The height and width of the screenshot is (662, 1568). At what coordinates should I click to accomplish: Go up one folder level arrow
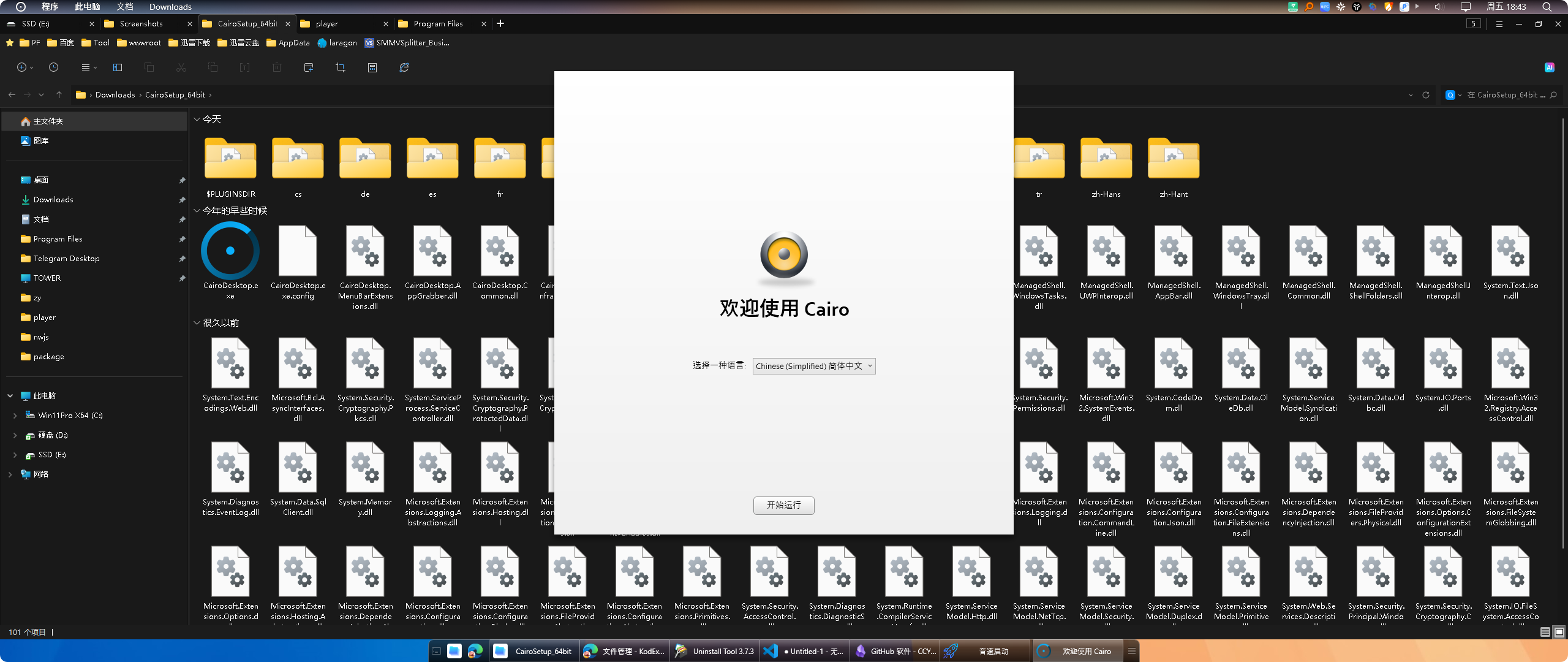coord(59,94)
